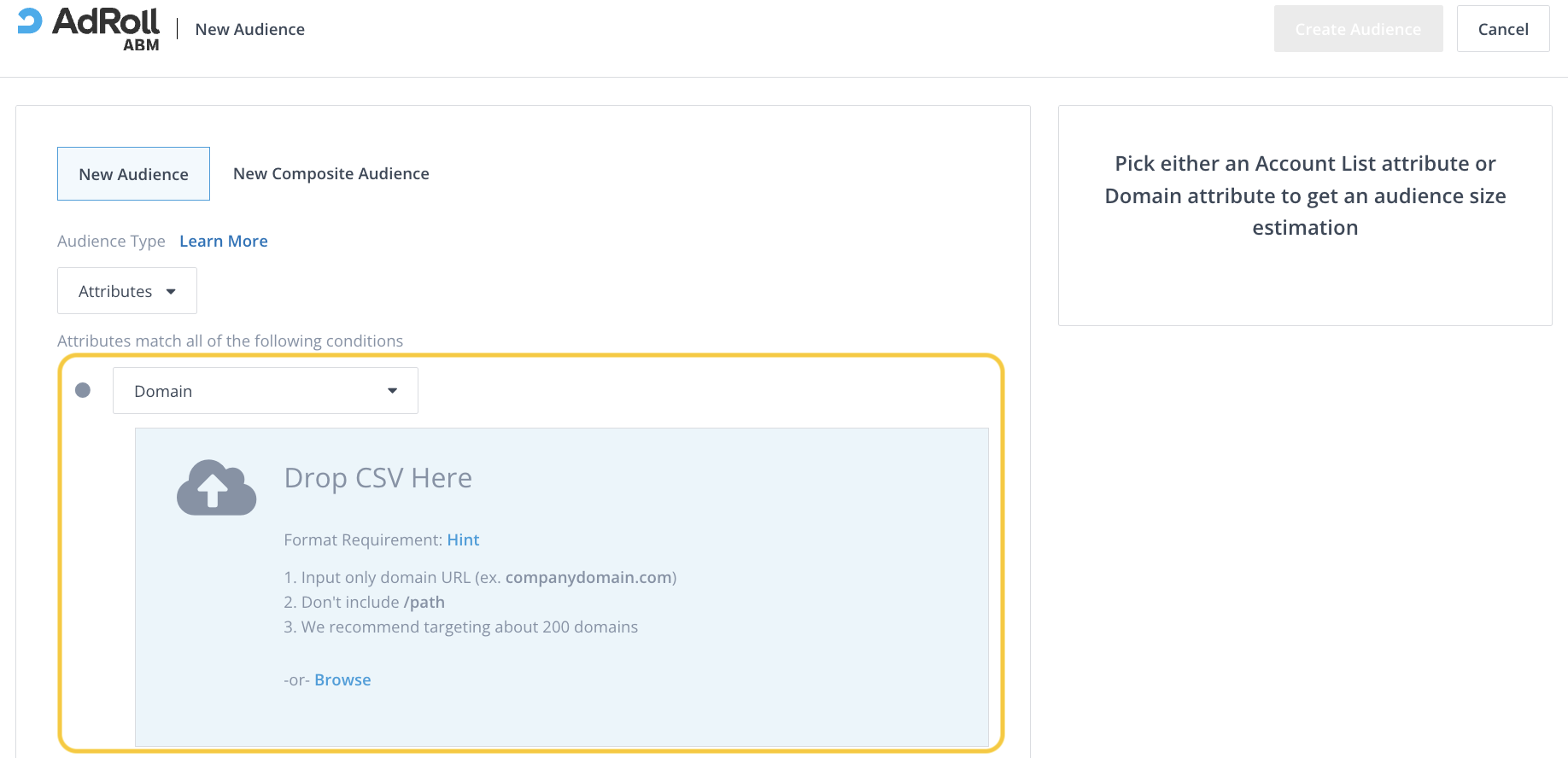Click the Audience Type label

point(111,242)
